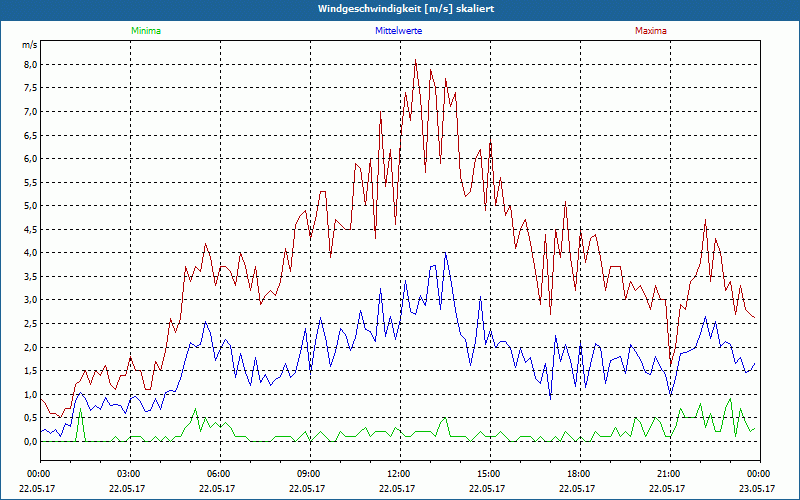Click the blue Mittelwerte legend label
Image resolution: width=800 pixels, height=500 pixels.
tap(398, 31)
